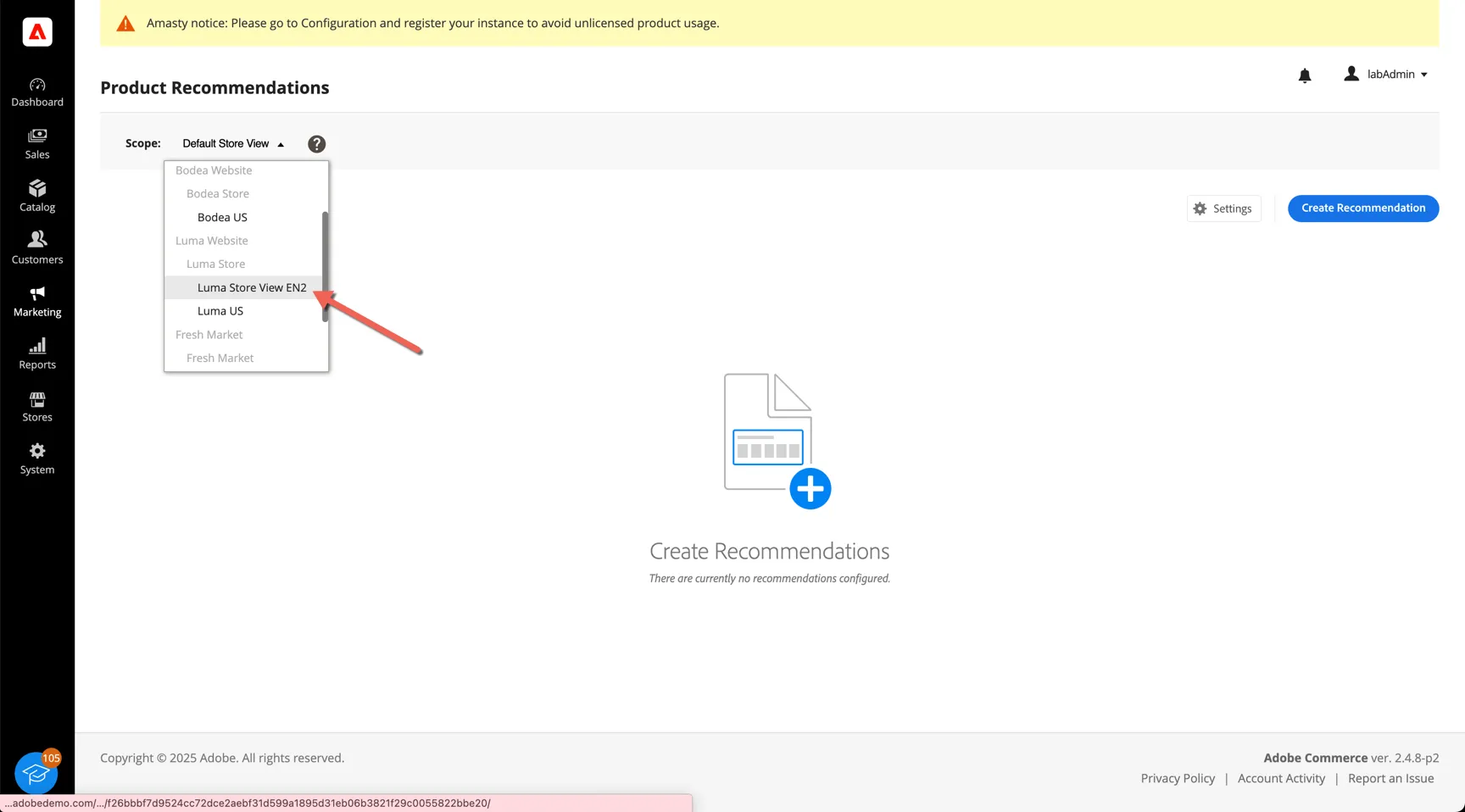The width and height of the screenshot is (1465, 812).
Task: Open the Sales menu icon
Action: pos(37,136)
